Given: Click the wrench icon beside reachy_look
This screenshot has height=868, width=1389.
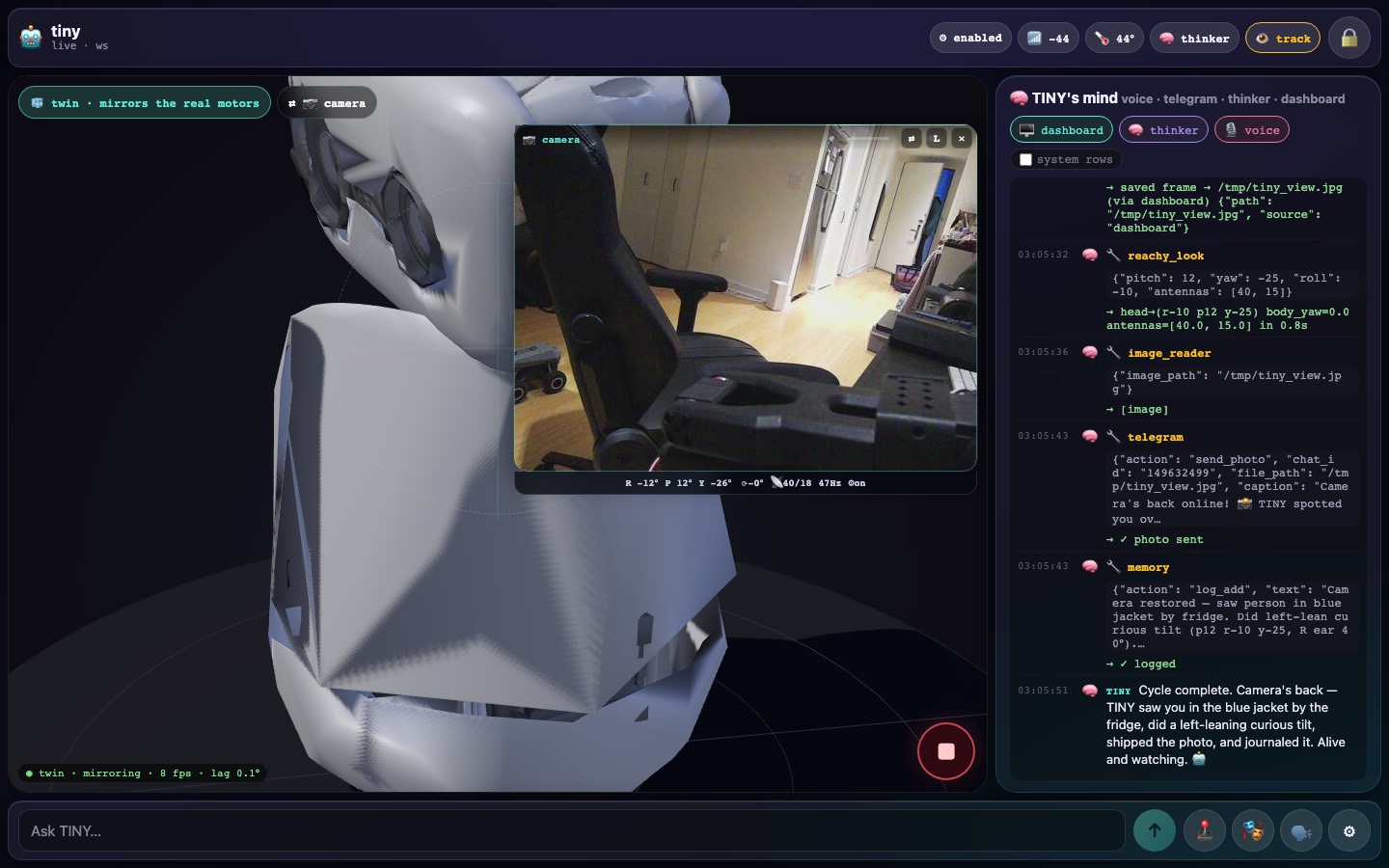Looking at the screenshot, I should (x=1113, y=255).
